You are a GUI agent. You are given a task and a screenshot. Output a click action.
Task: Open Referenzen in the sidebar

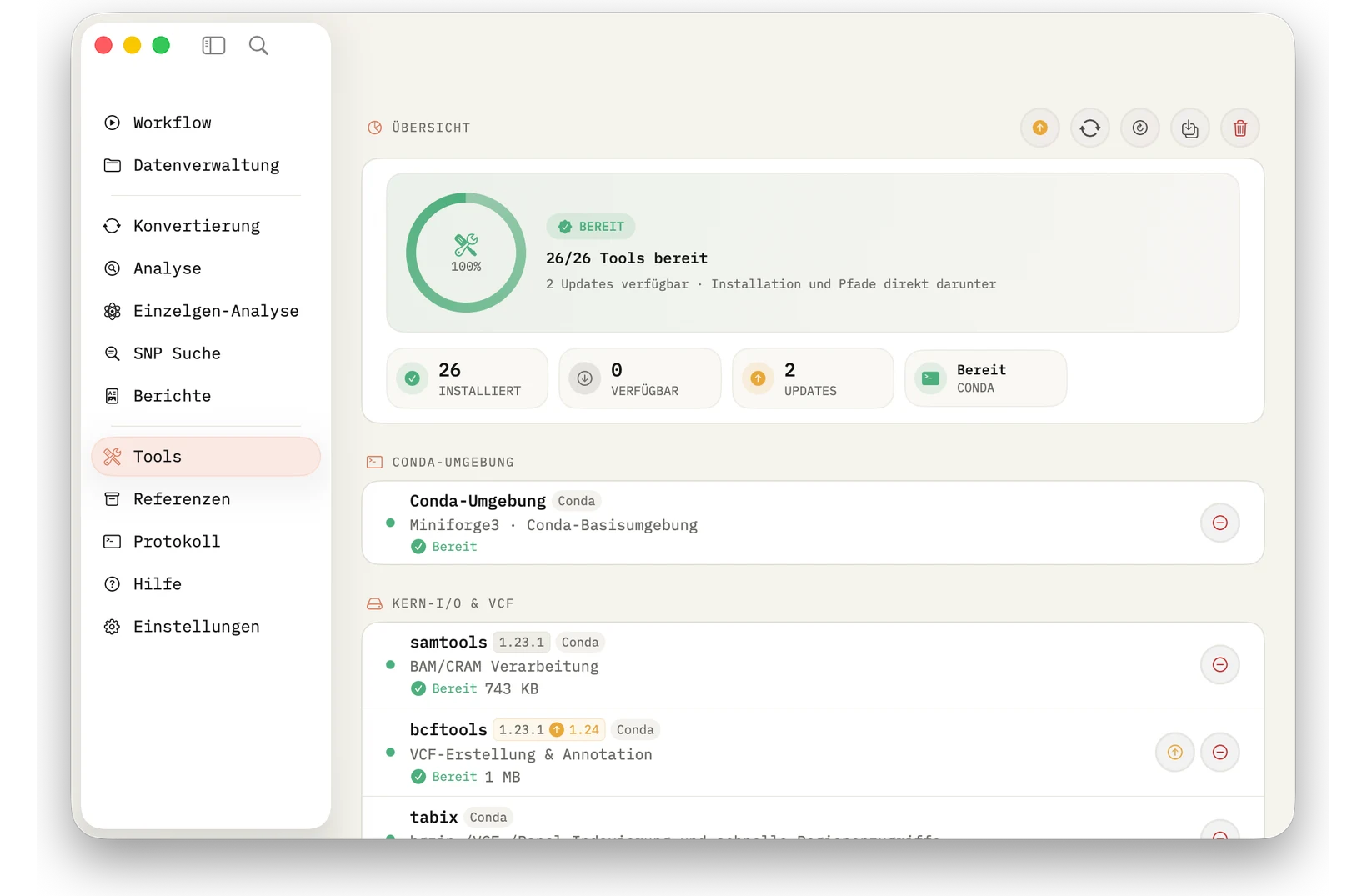[206, 499]
